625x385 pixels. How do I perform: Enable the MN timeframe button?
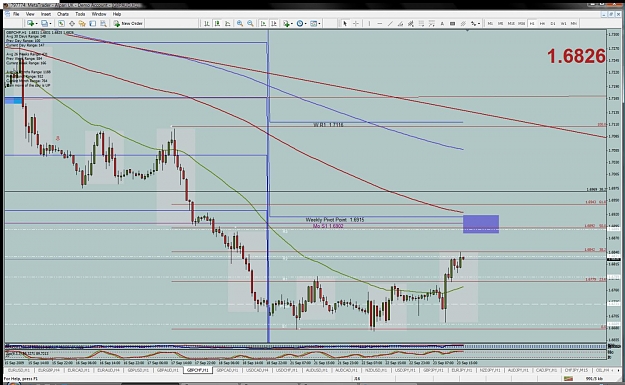coord(574,24)
